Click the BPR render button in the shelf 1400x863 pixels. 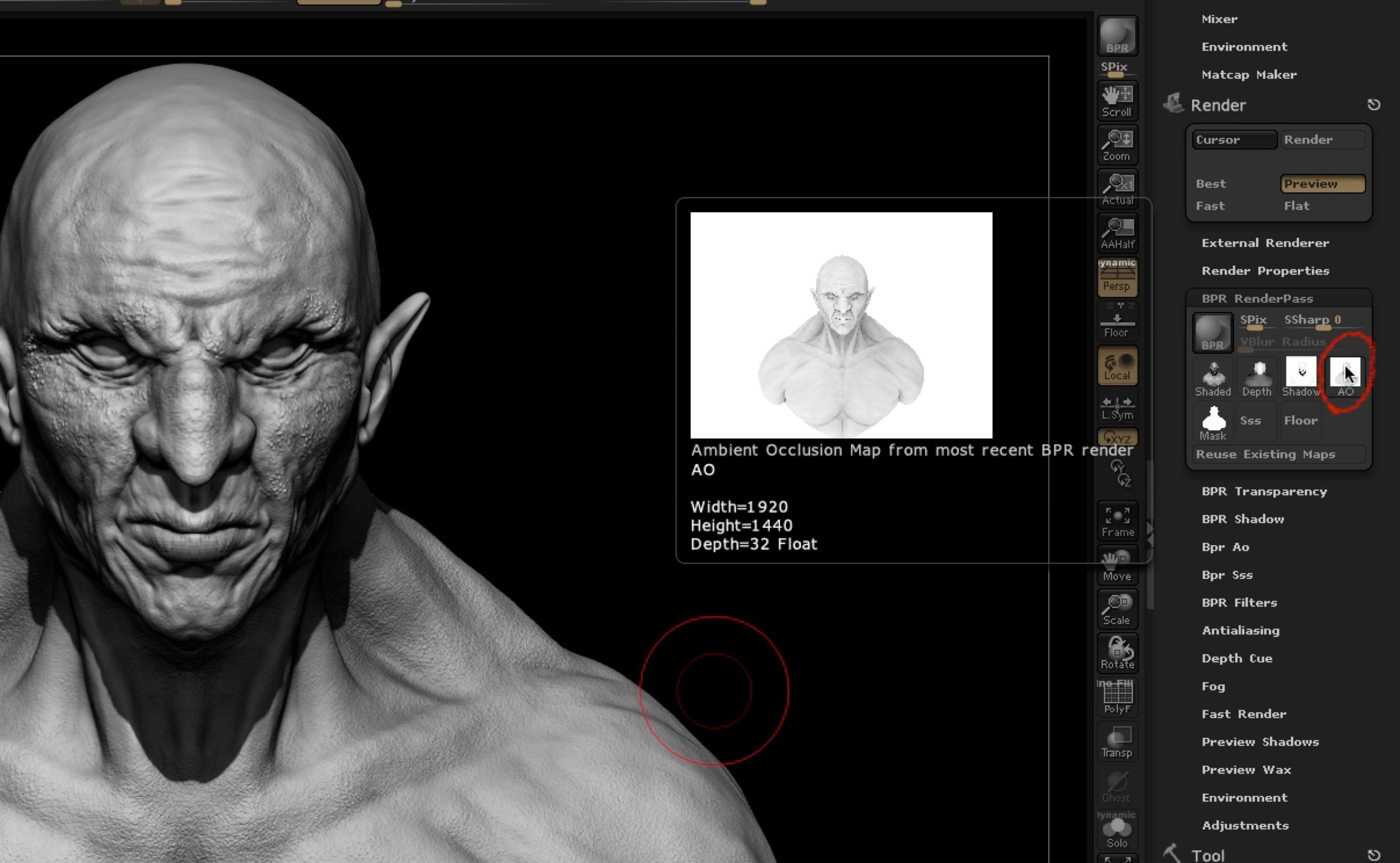click(1117, 36)
